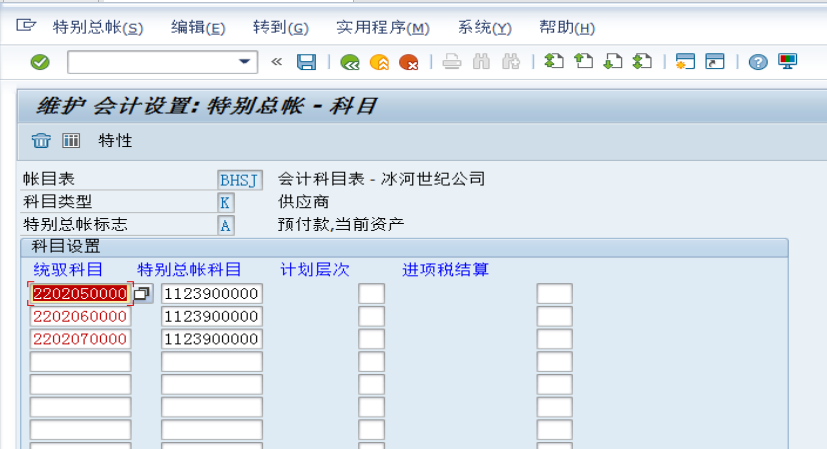The height and width of the screenshot is (449, 827).
Task: Click input tax clearing field in 2202070000 row
Action: [x=554, y=339]
